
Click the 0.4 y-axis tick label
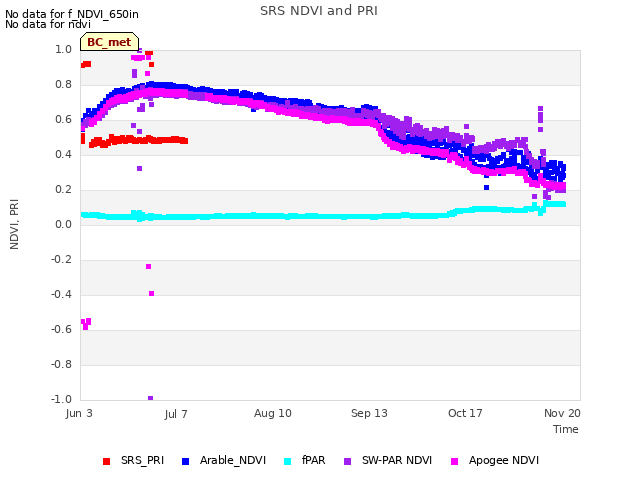click(x=63, y=154)
